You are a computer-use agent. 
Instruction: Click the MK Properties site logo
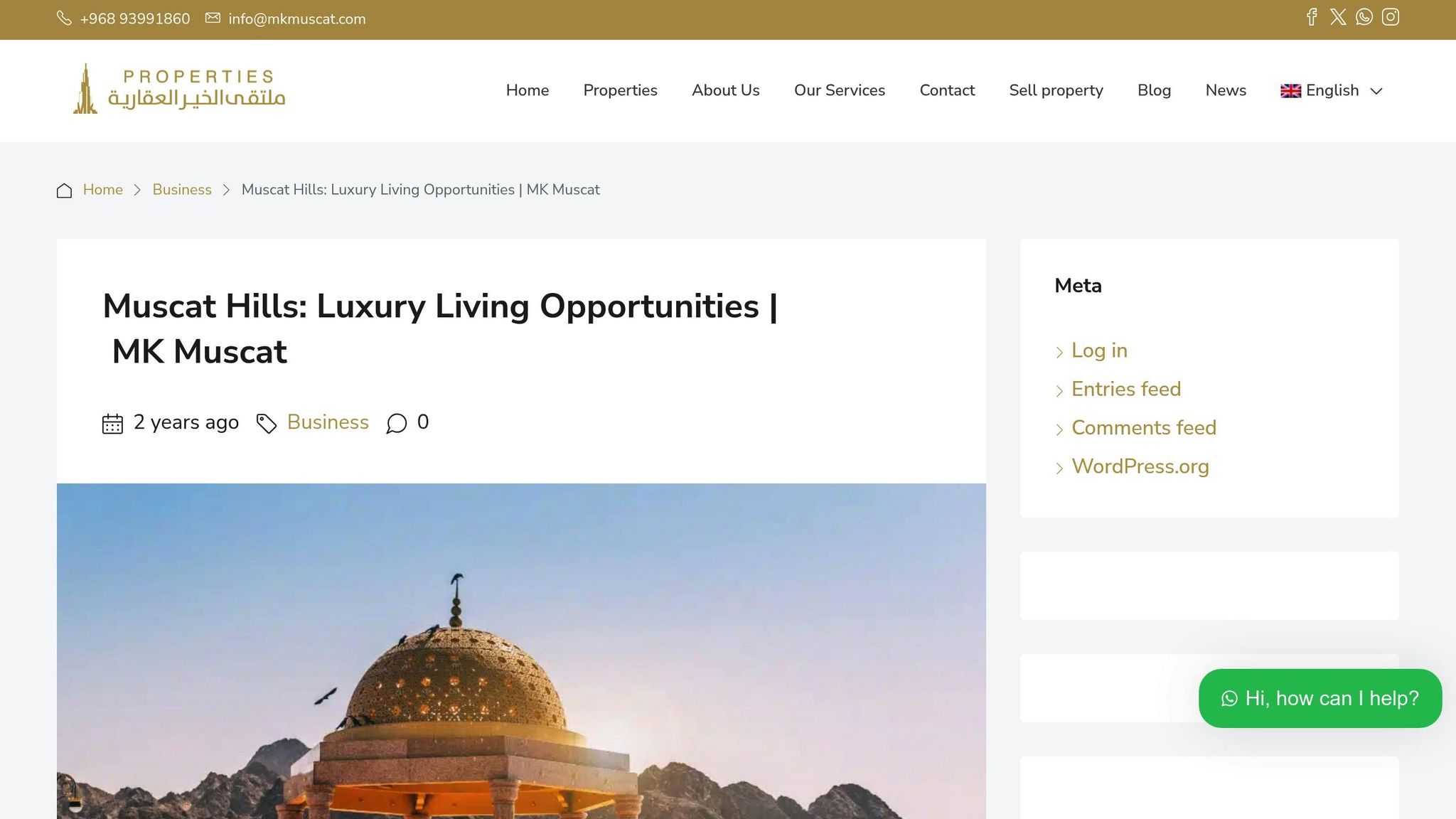coord(178,90)
